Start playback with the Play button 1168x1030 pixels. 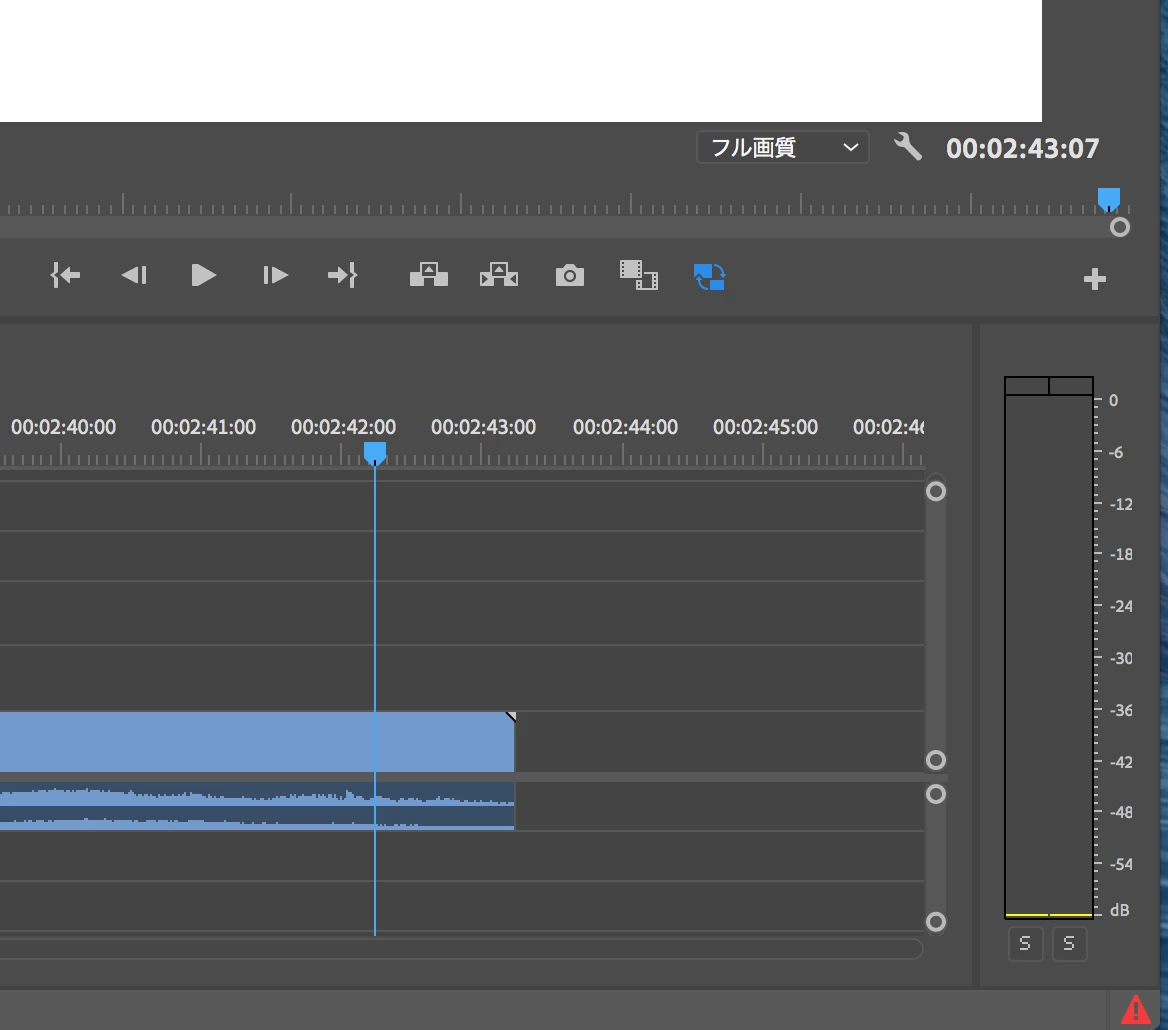click(203, 276)
